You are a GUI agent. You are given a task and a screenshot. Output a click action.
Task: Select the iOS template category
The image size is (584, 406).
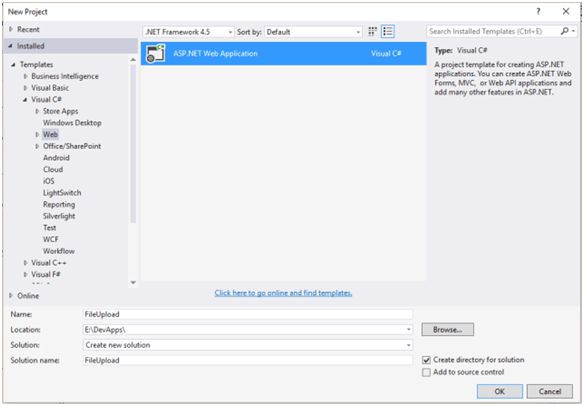pos(48,181)
